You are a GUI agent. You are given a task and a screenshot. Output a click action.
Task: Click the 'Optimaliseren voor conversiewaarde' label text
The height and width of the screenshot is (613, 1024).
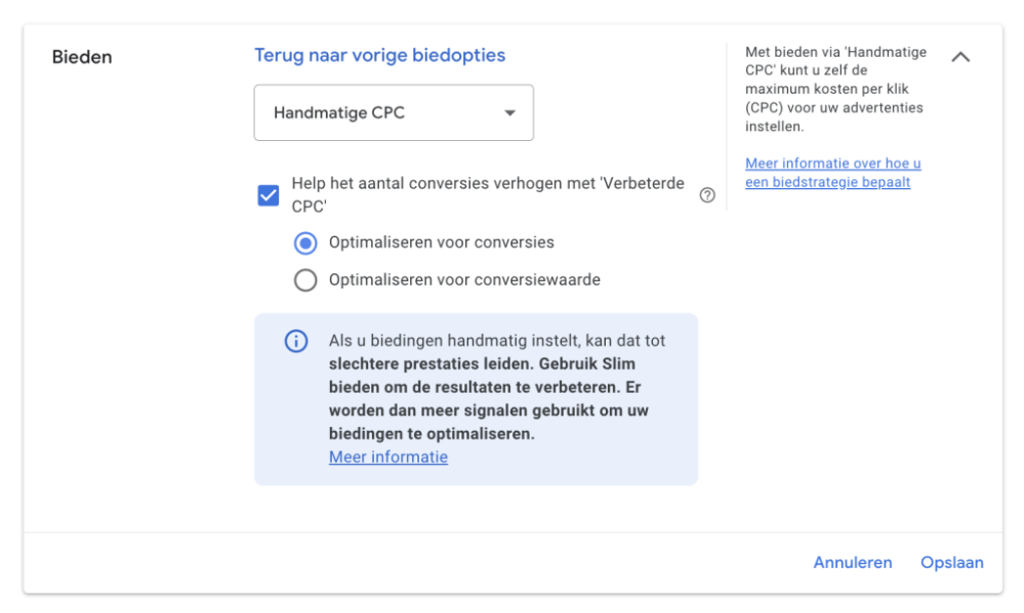tap(464, 280)
